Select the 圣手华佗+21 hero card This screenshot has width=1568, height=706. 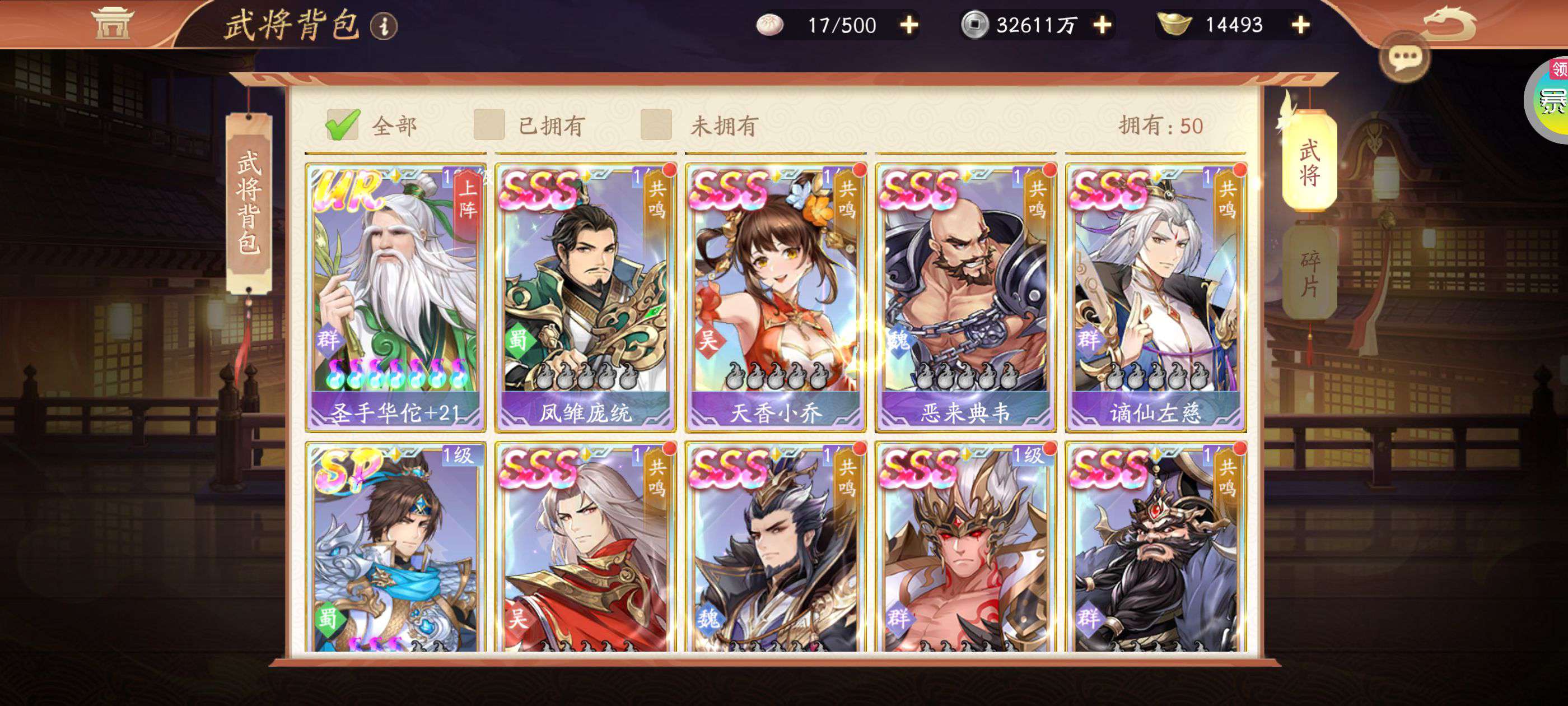point(396,298)
